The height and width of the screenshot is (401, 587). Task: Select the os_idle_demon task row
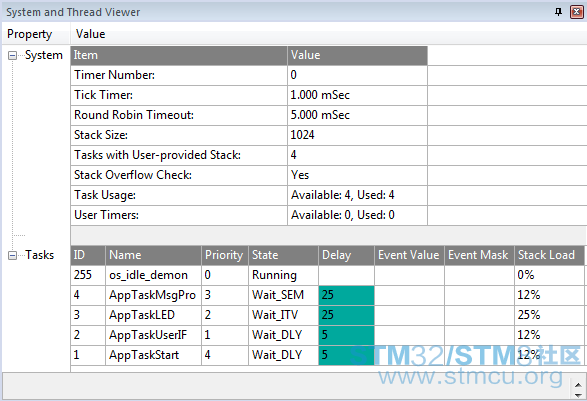coord(328,275)
